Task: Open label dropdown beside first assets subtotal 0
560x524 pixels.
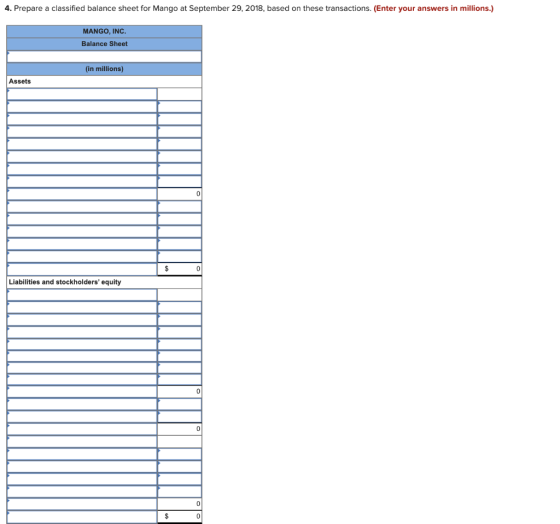Action: (82, 194)
